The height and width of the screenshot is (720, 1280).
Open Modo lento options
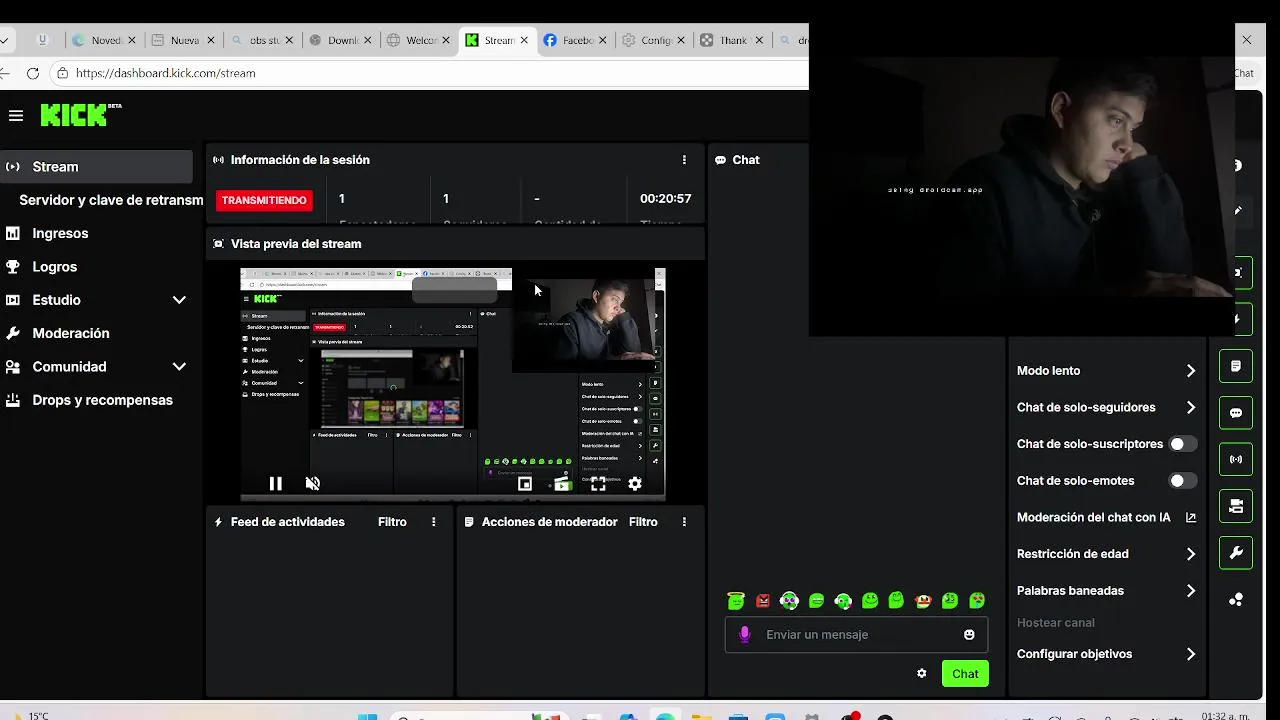(1106, 371)
